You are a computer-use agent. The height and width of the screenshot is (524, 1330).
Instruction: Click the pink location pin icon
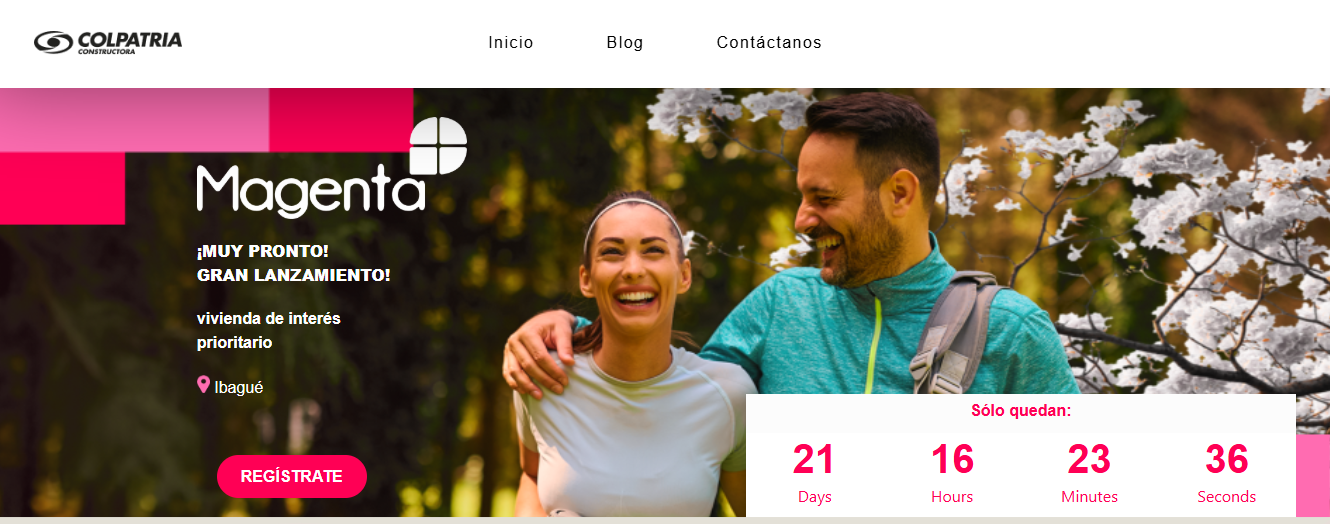coord(203,385)
